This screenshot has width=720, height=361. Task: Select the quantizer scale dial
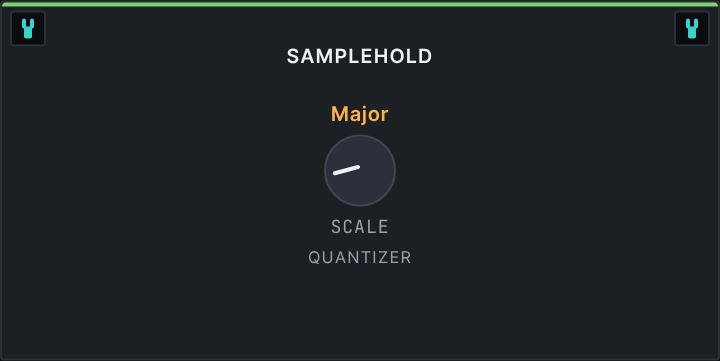click(360, 170)
